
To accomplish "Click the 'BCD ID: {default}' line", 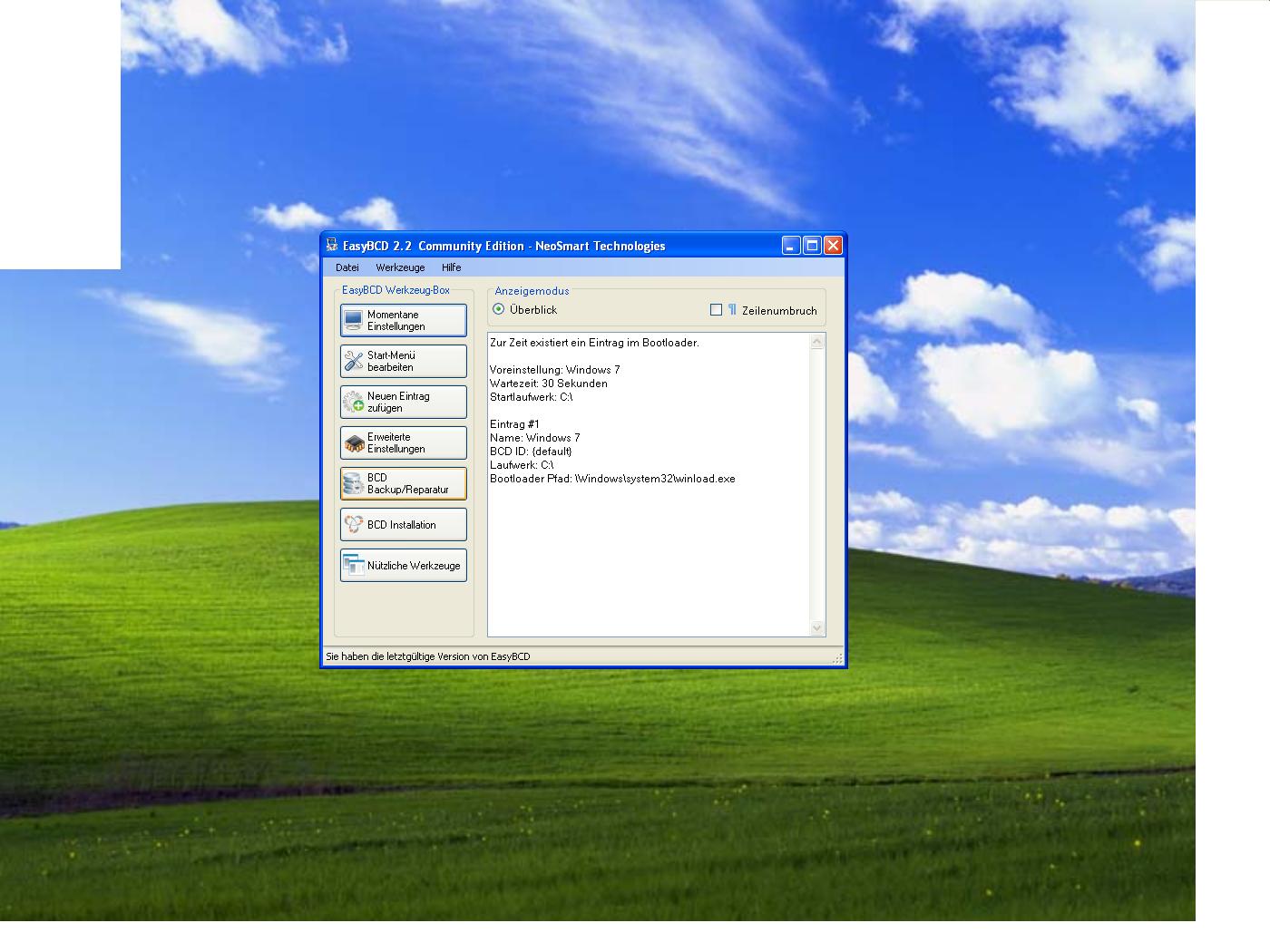I will click(531, 452).
